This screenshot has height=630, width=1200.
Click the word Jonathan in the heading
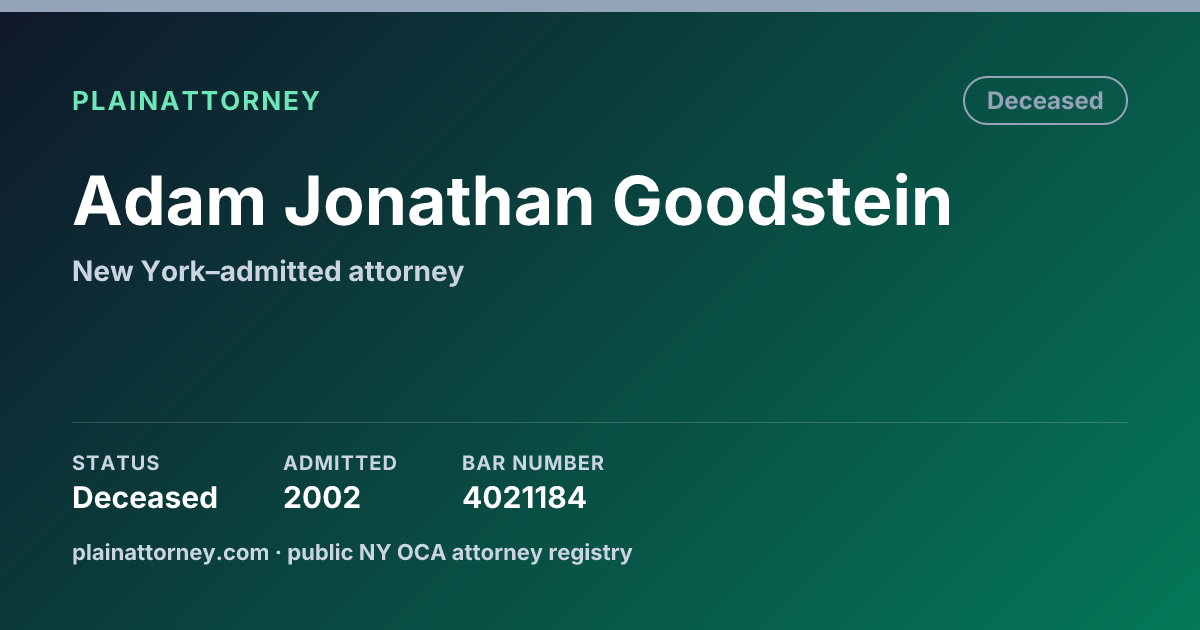(440, 202)
